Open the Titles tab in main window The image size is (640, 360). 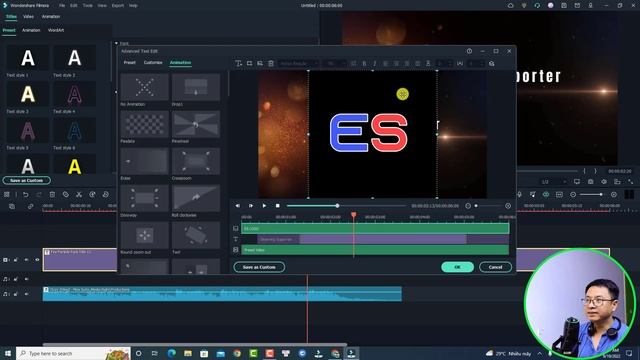[11, 17]
